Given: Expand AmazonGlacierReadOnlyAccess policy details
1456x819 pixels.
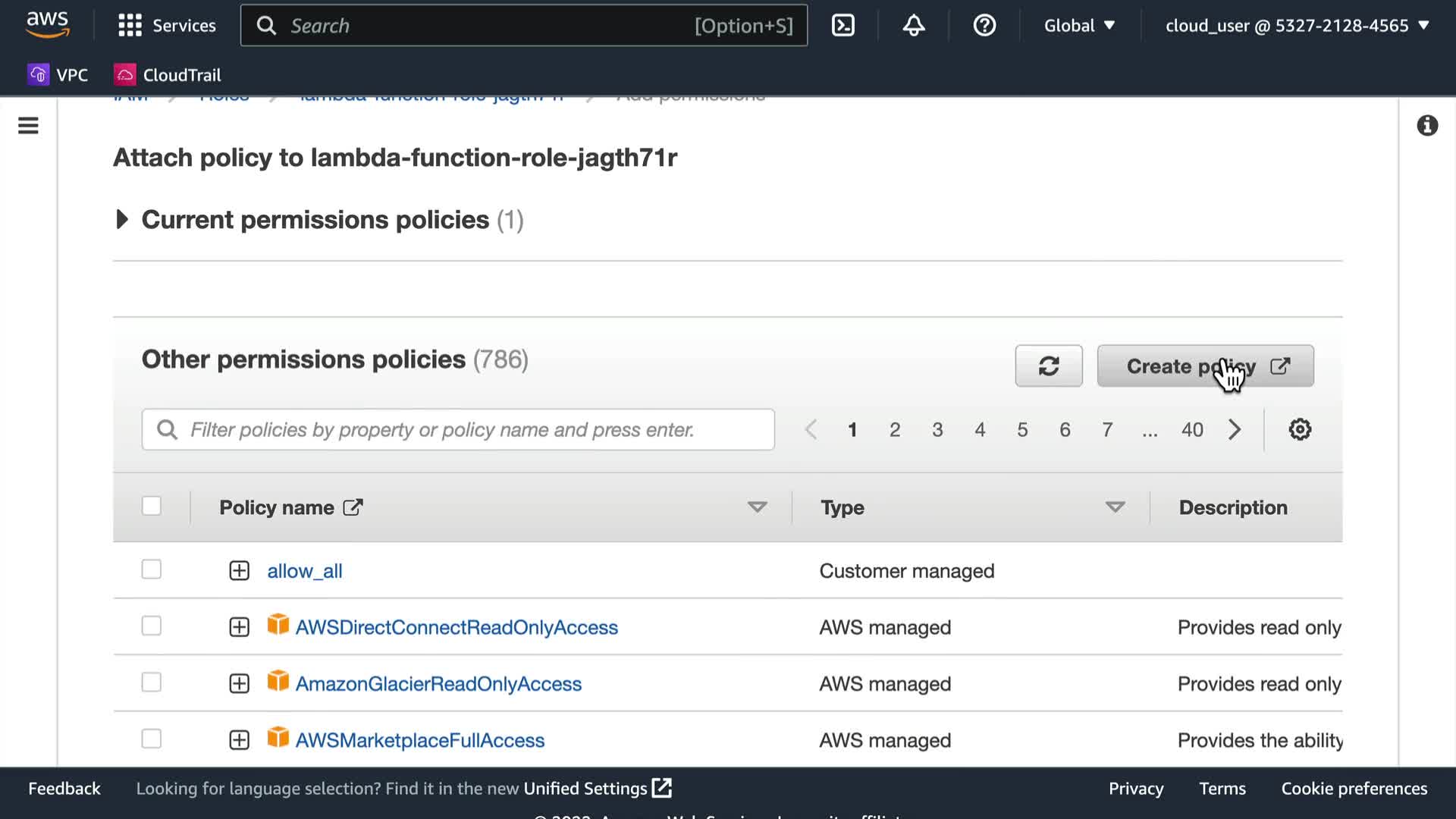Looking at the screenshot, I should pos(239,684).
